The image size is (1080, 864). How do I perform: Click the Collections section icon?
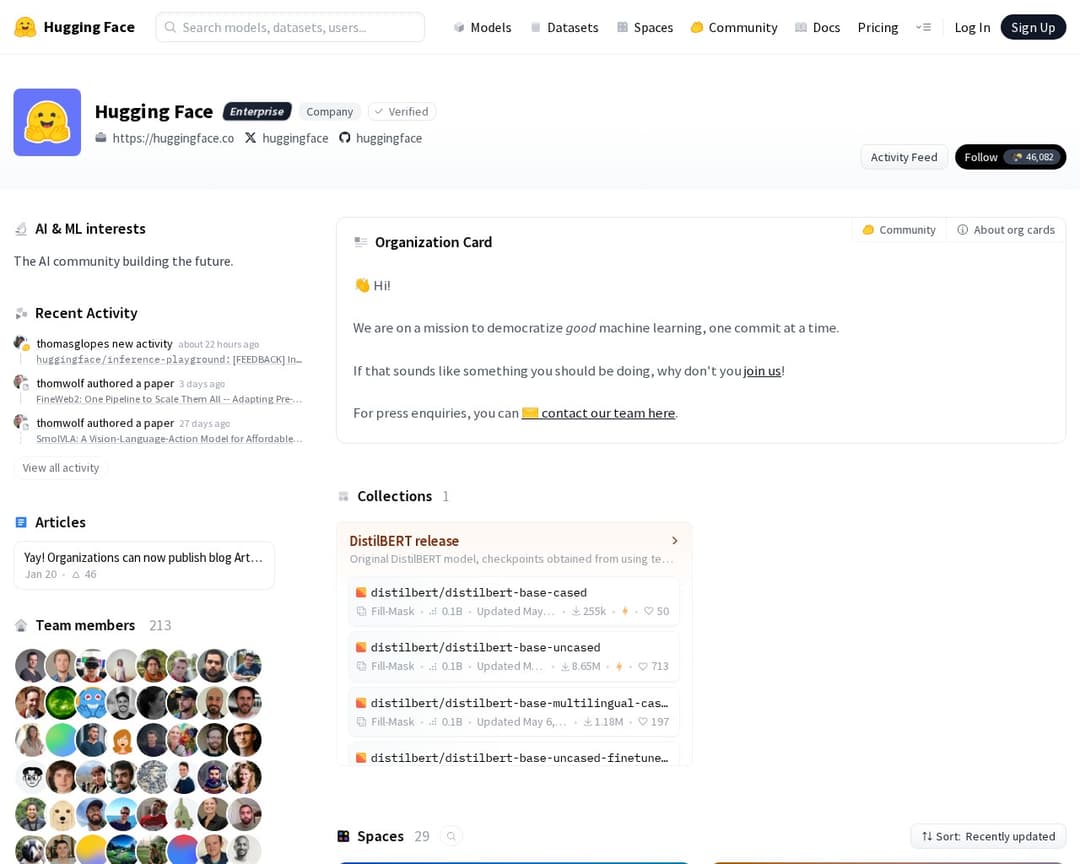pos(344,496)
